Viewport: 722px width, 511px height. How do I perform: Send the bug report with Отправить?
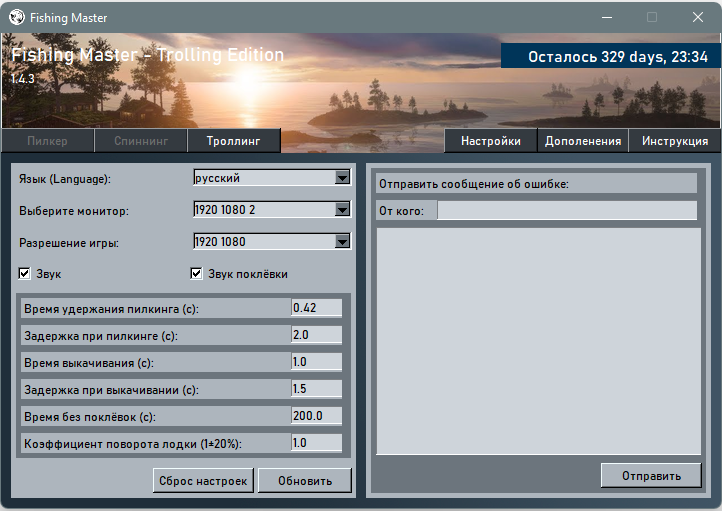(x=651, y=475)
